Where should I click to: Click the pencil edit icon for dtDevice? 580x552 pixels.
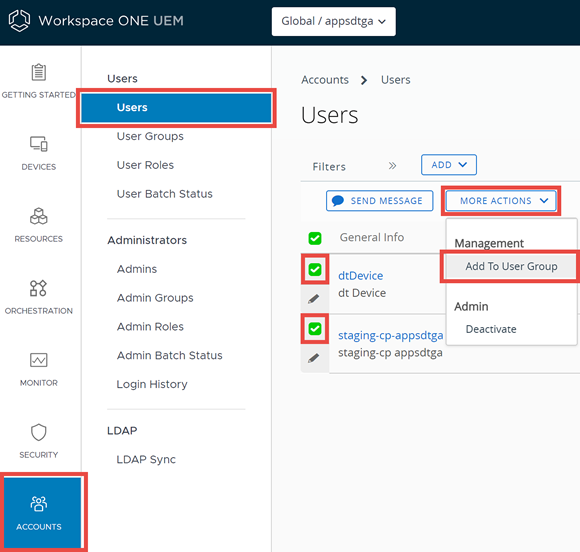click(x=314, y=299)
